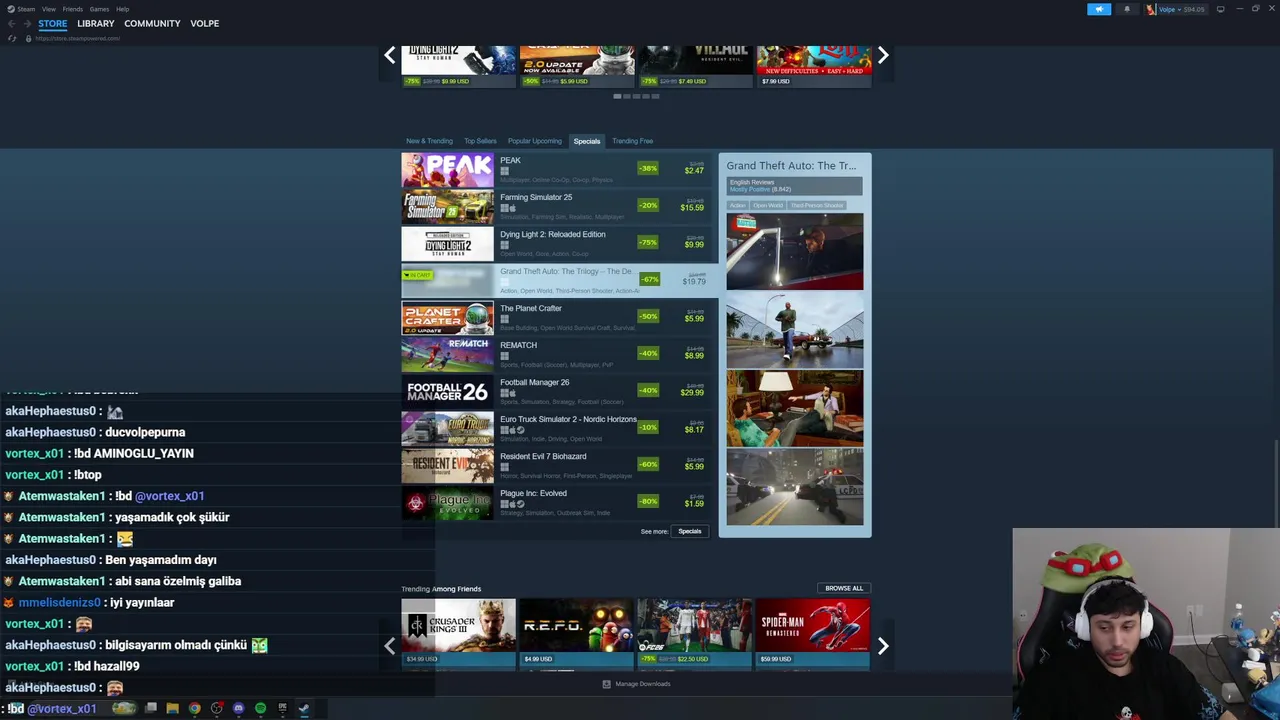Open Task View on the taskbar
The height and width of the screenshot is (720, 1280).
(x=150, y=708)
